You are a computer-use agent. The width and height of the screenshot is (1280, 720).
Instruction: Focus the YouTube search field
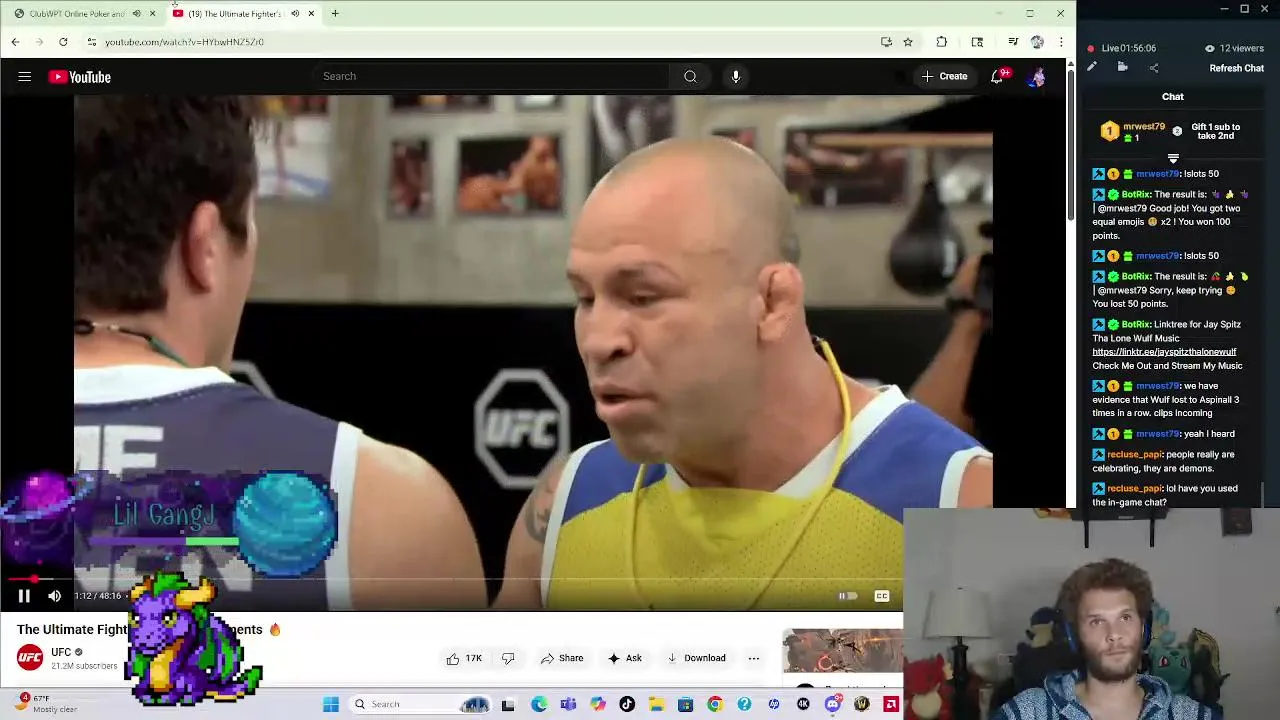pos(490,76)
